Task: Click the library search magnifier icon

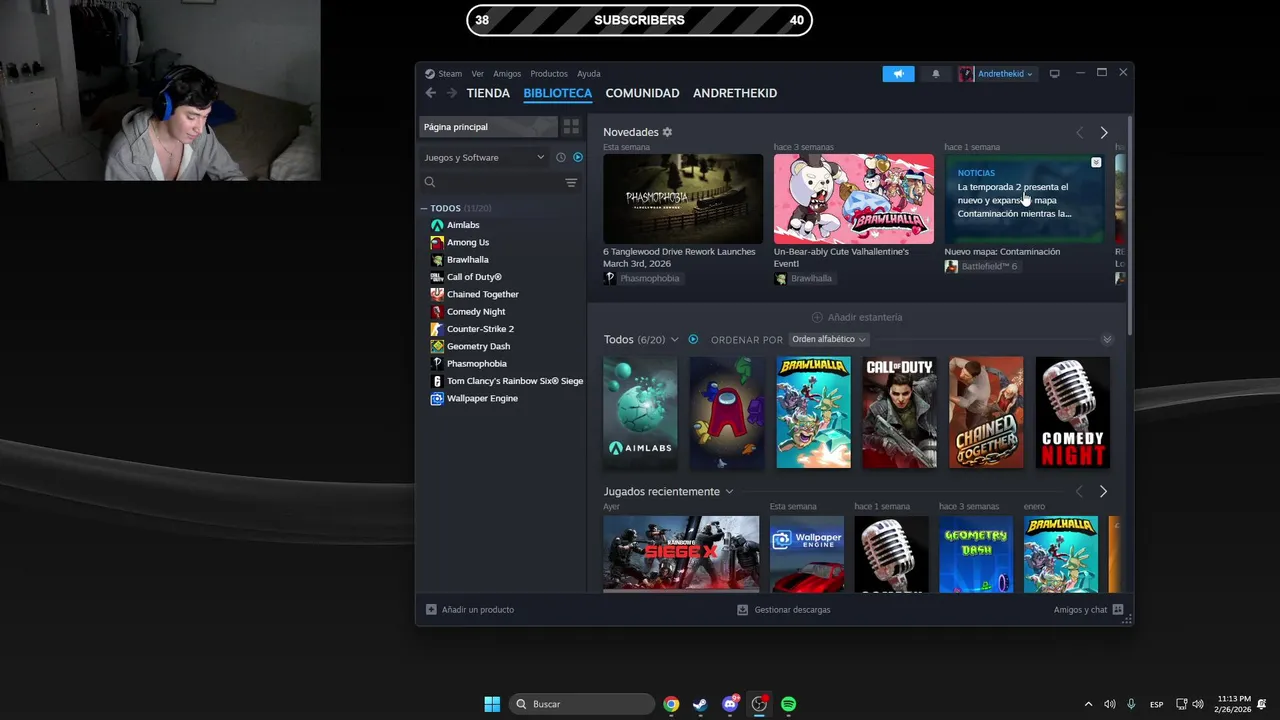Action: [430, 182]
